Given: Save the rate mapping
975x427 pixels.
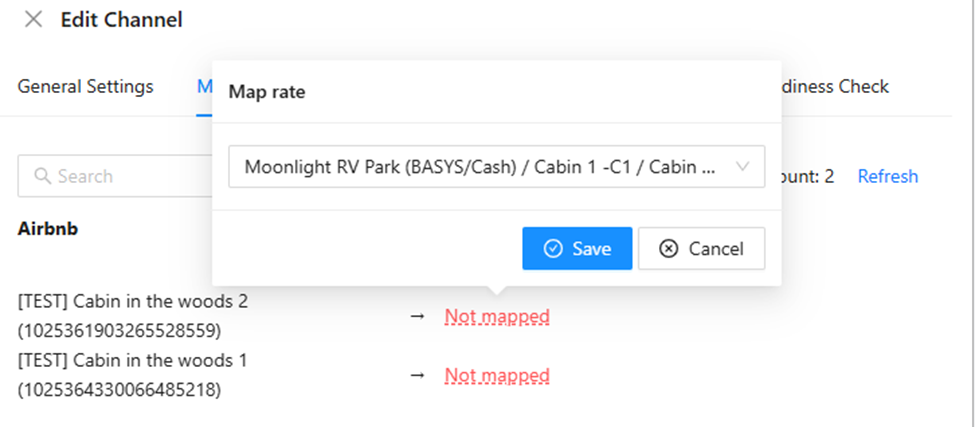Looking at the screenshot, I should point(577,249).
